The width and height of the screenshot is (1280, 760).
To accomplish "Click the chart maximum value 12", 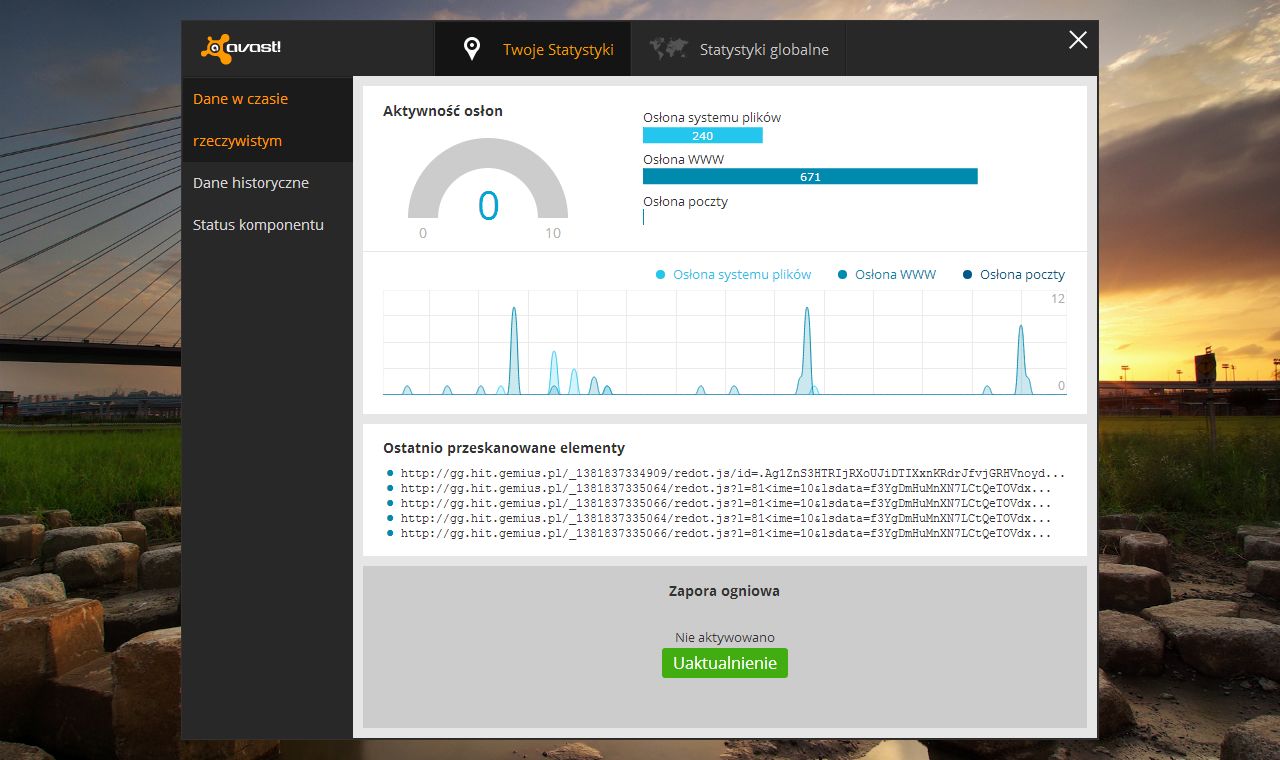I will coord(1058,299).
